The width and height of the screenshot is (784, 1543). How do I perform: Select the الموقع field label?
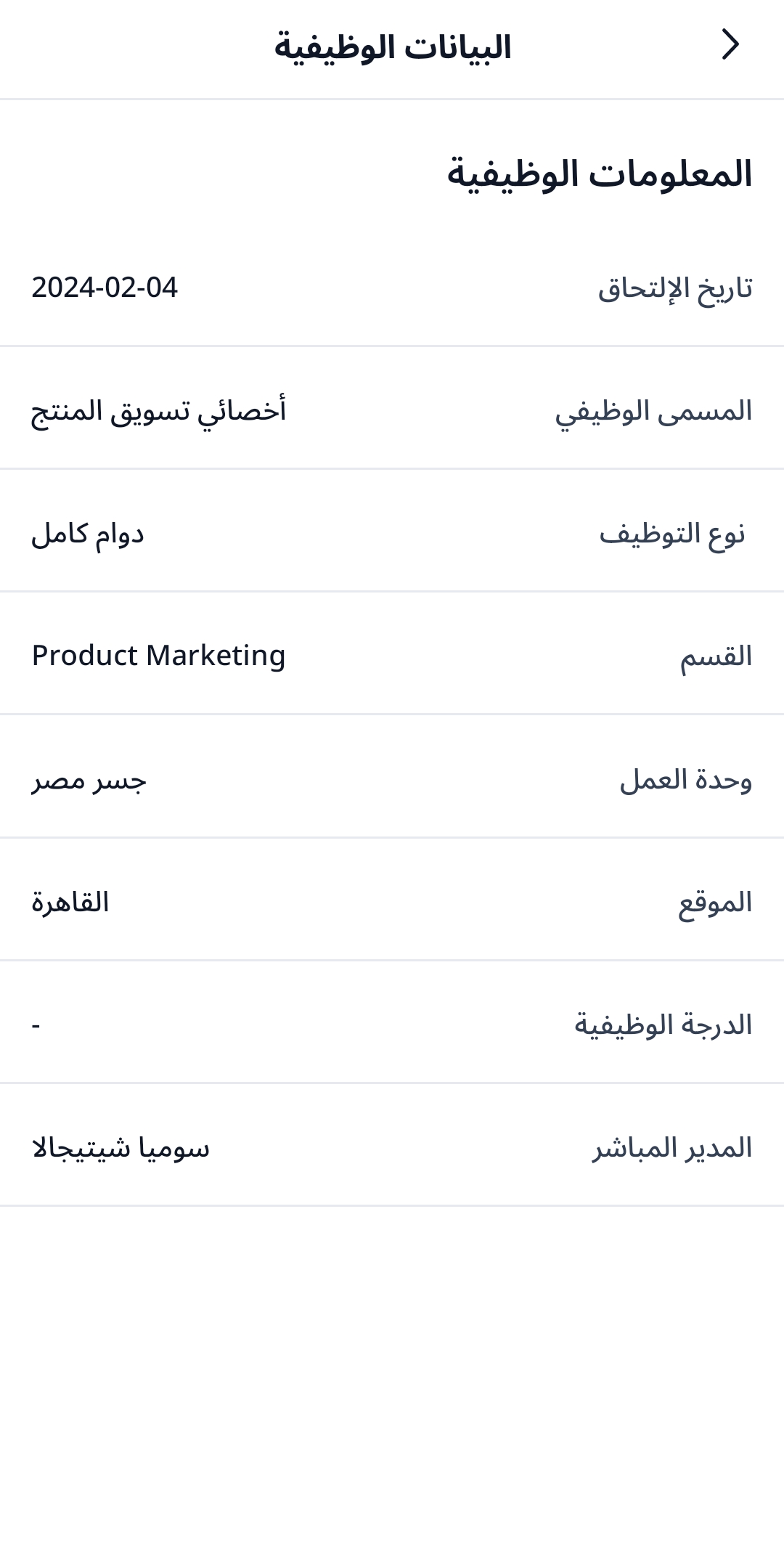coord(715,903)
